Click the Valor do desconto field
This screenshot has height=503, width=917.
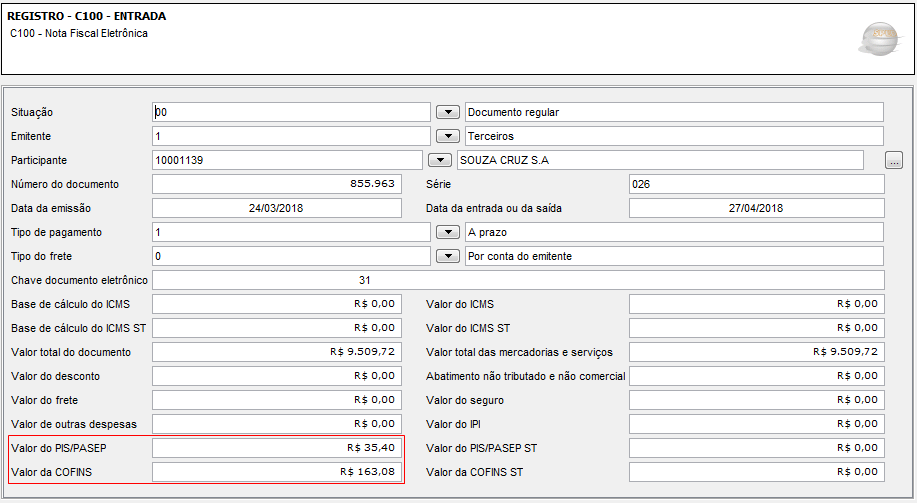[x=277, y=376]
